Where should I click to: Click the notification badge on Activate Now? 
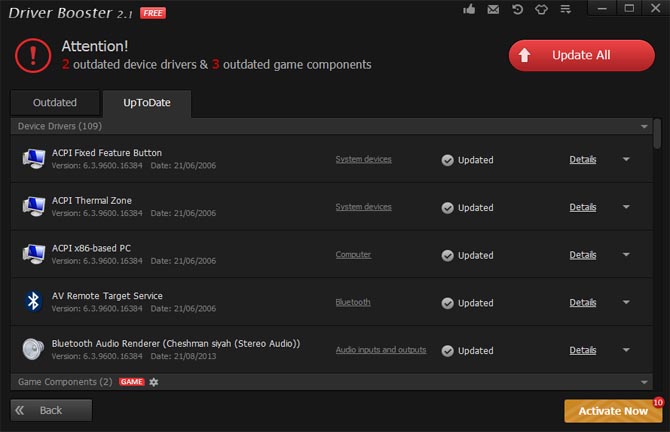pyautogui.click(x=658, y=402)
